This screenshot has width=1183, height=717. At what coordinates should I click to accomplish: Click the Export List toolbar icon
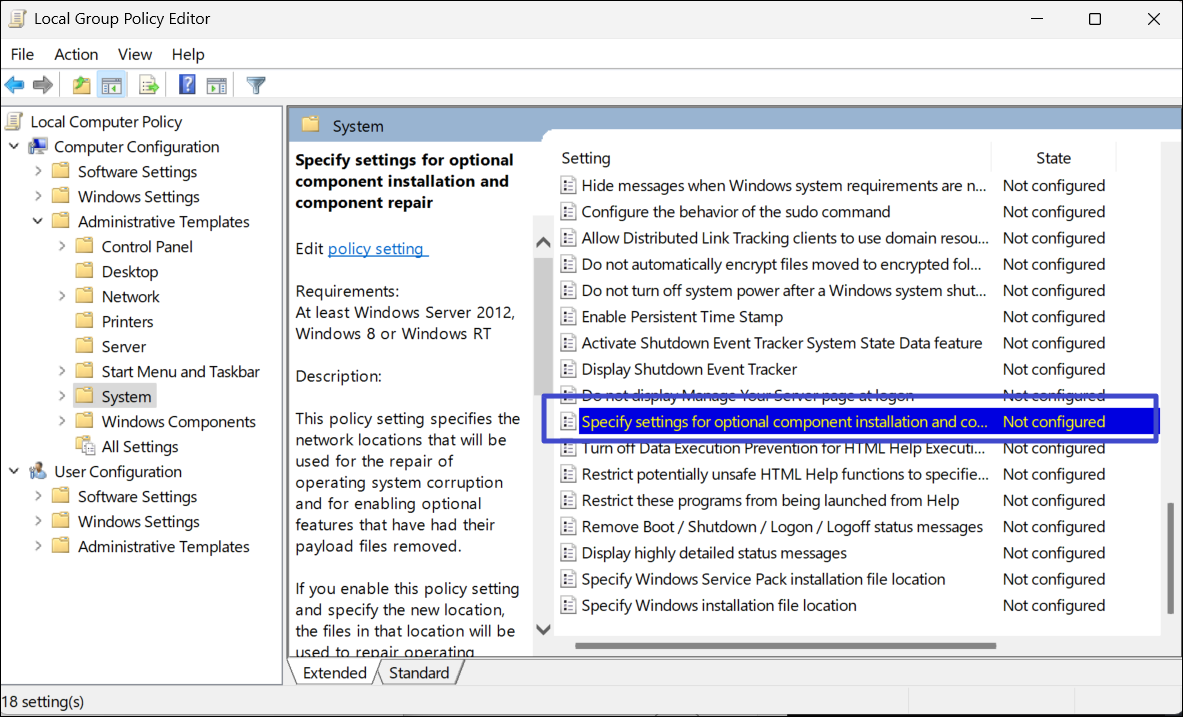149,85
